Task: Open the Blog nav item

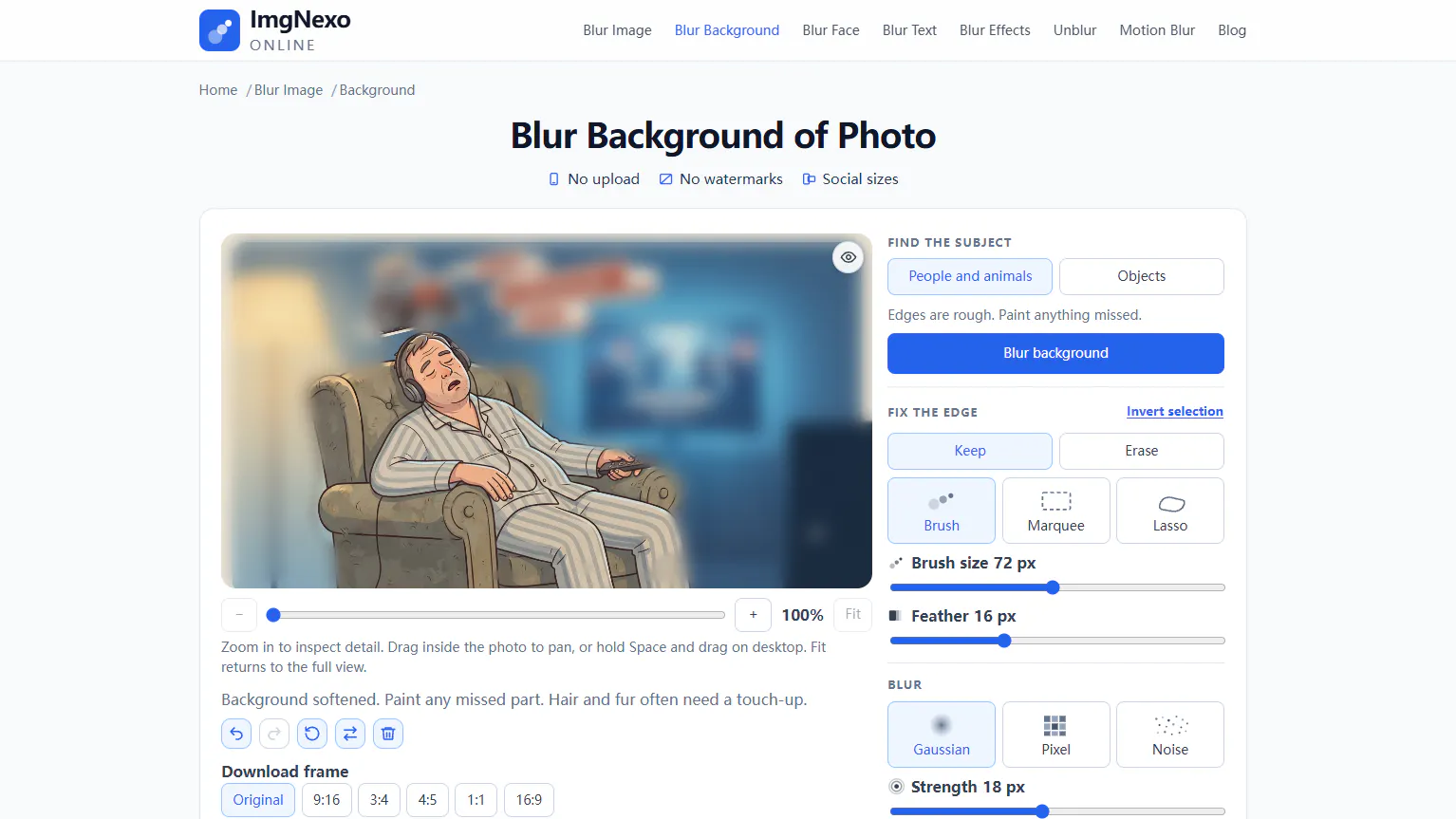Action: 1232,30
